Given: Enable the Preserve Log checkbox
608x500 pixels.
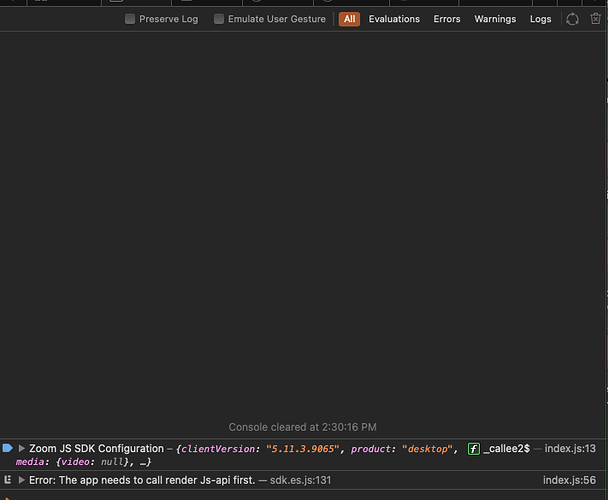Looking at the screenshot, I should pos(130,19).
